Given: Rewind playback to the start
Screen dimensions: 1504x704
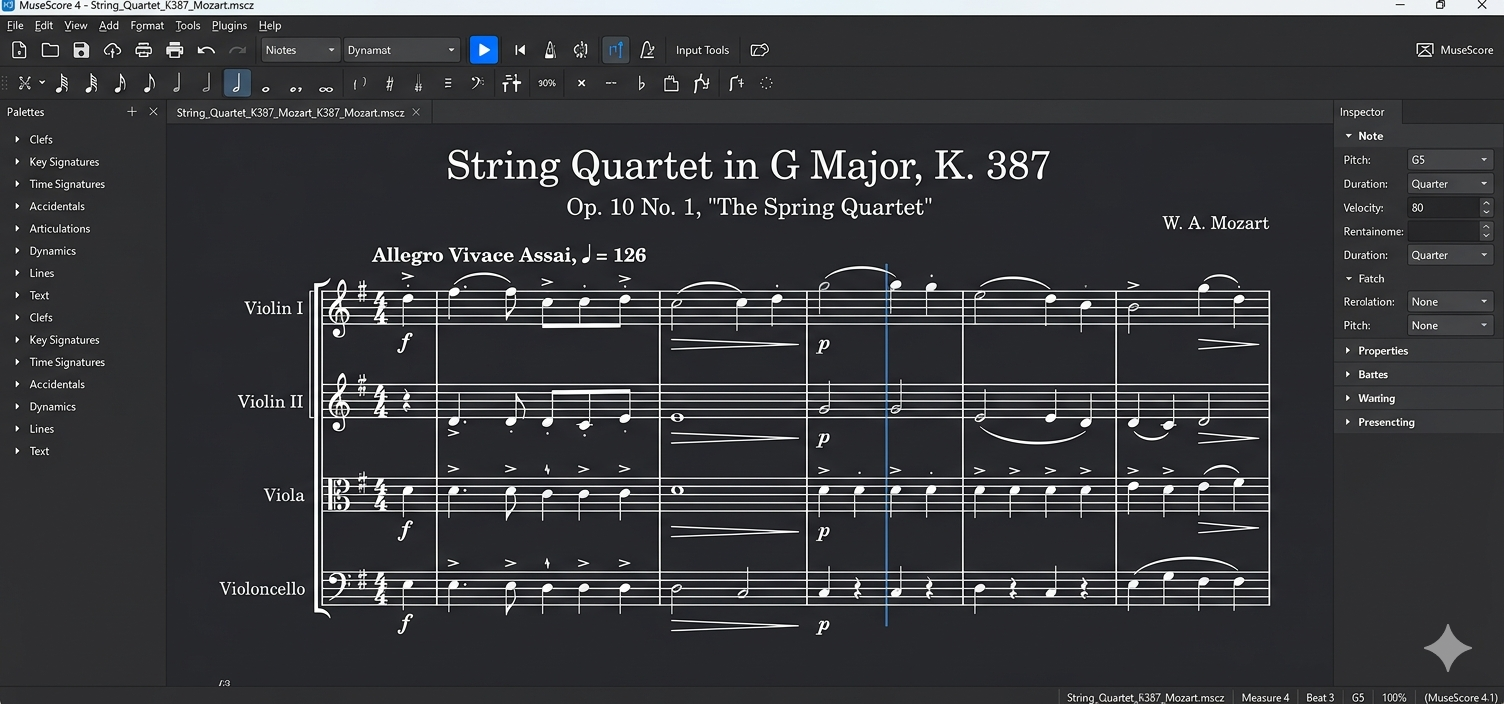Looking at the screenshot, I should pos(520,50).
